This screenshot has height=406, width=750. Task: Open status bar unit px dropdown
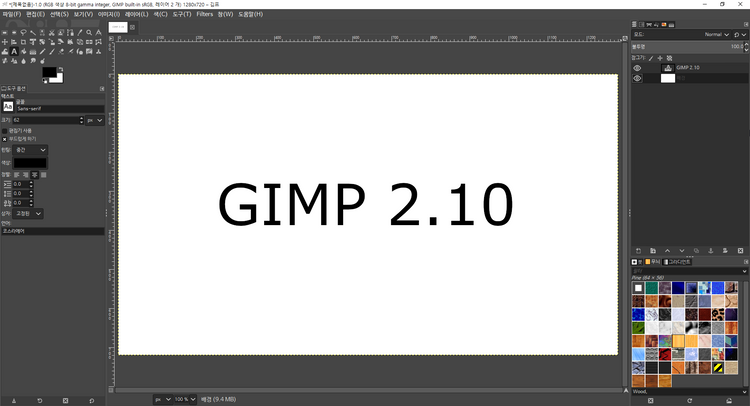[162, 399]
